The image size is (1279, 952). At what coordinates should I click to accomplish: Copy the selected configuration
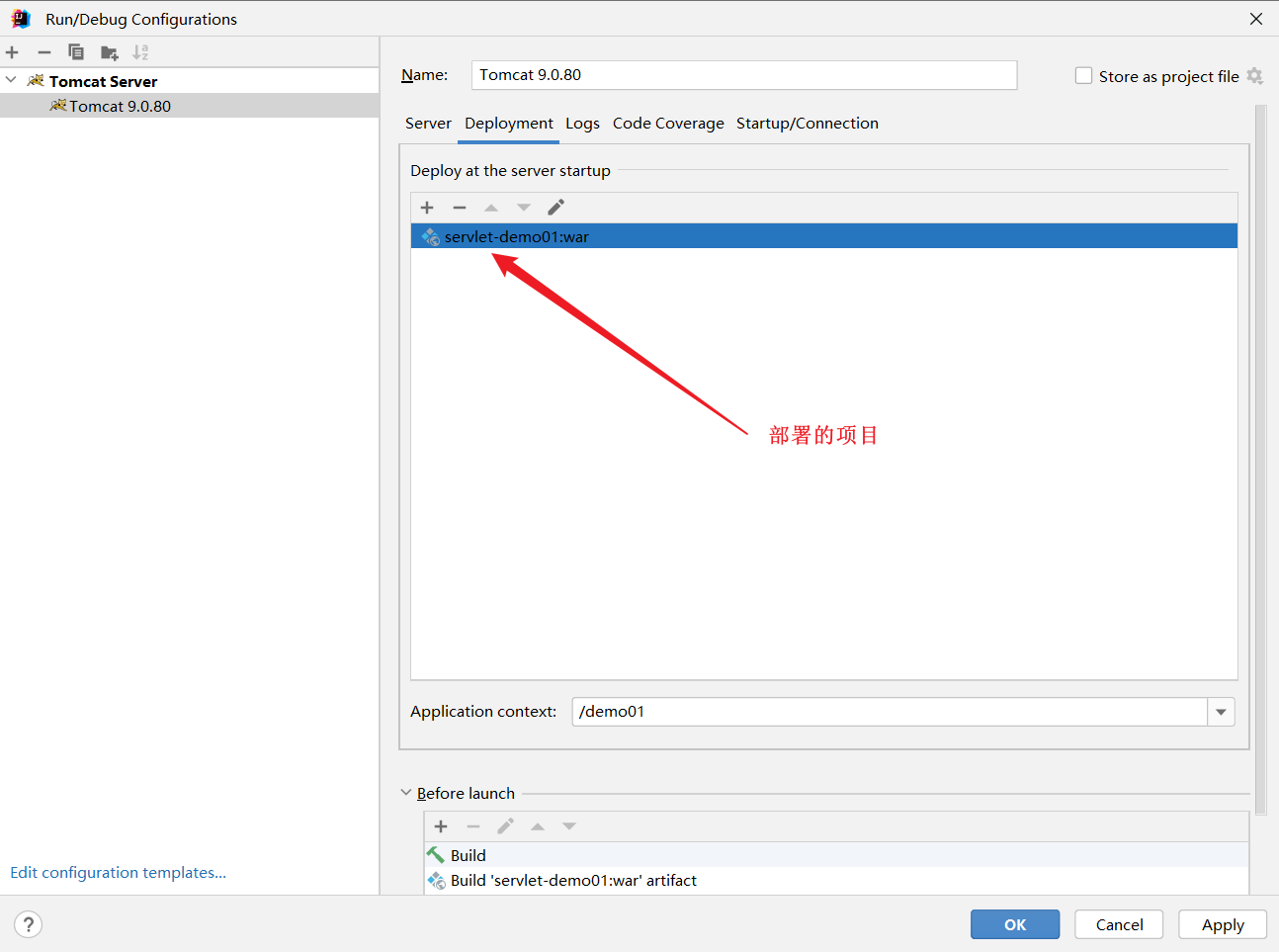[76, 52]
